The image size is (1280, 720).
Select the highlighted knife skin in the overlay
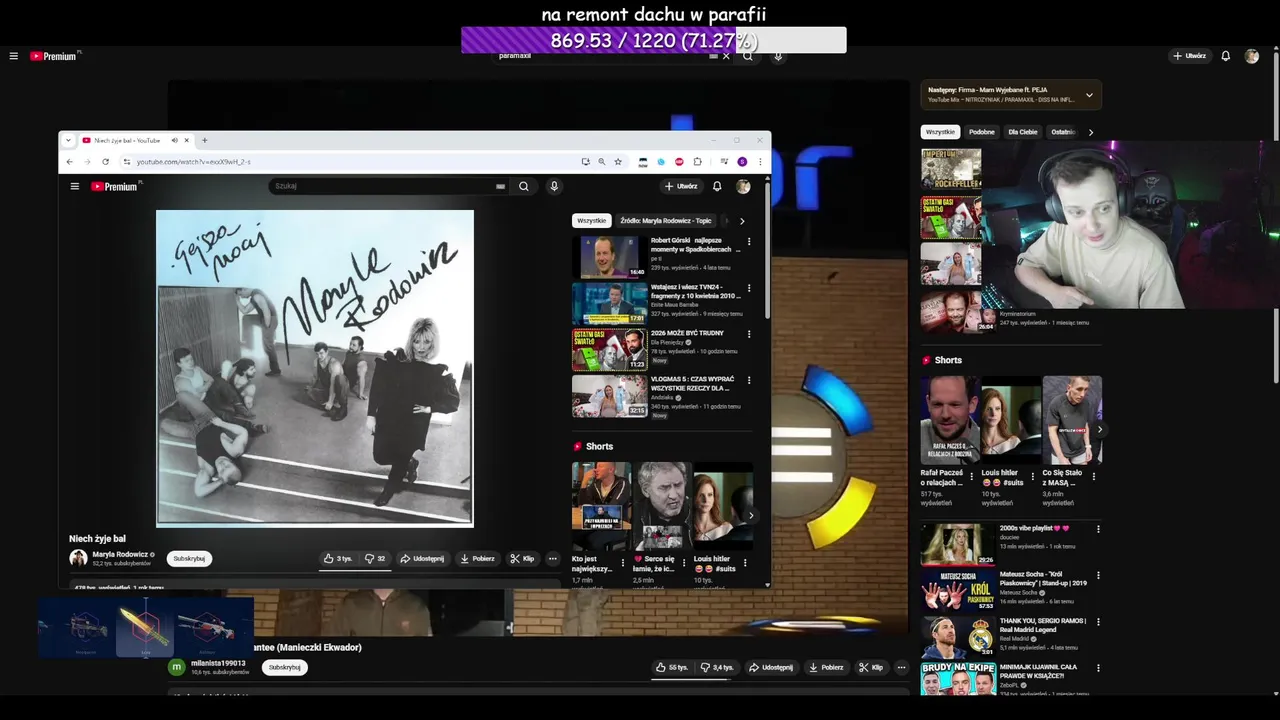[145, 627]
